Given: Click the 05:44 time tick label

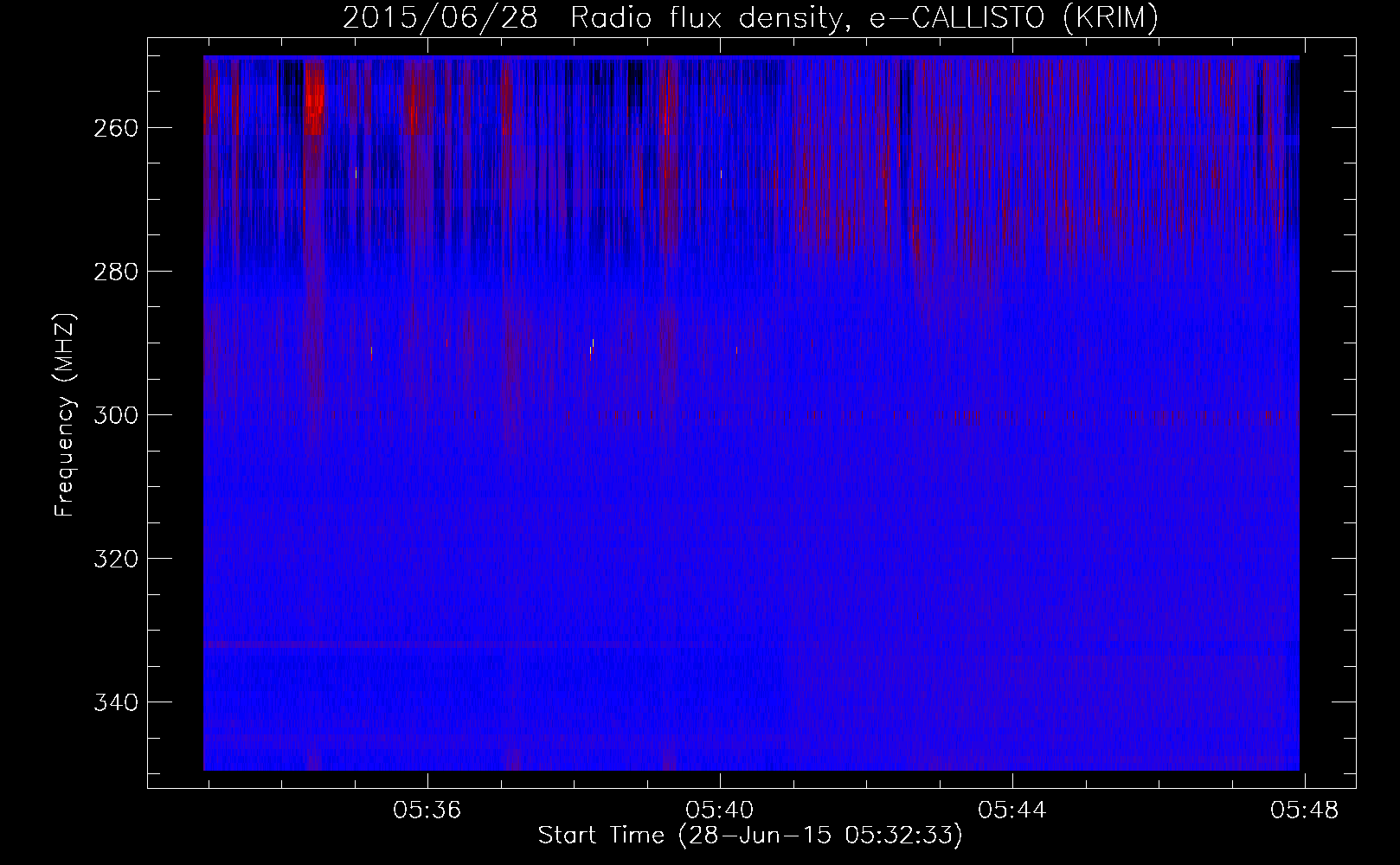Looking at the screenshot, I should (1012, 811).
